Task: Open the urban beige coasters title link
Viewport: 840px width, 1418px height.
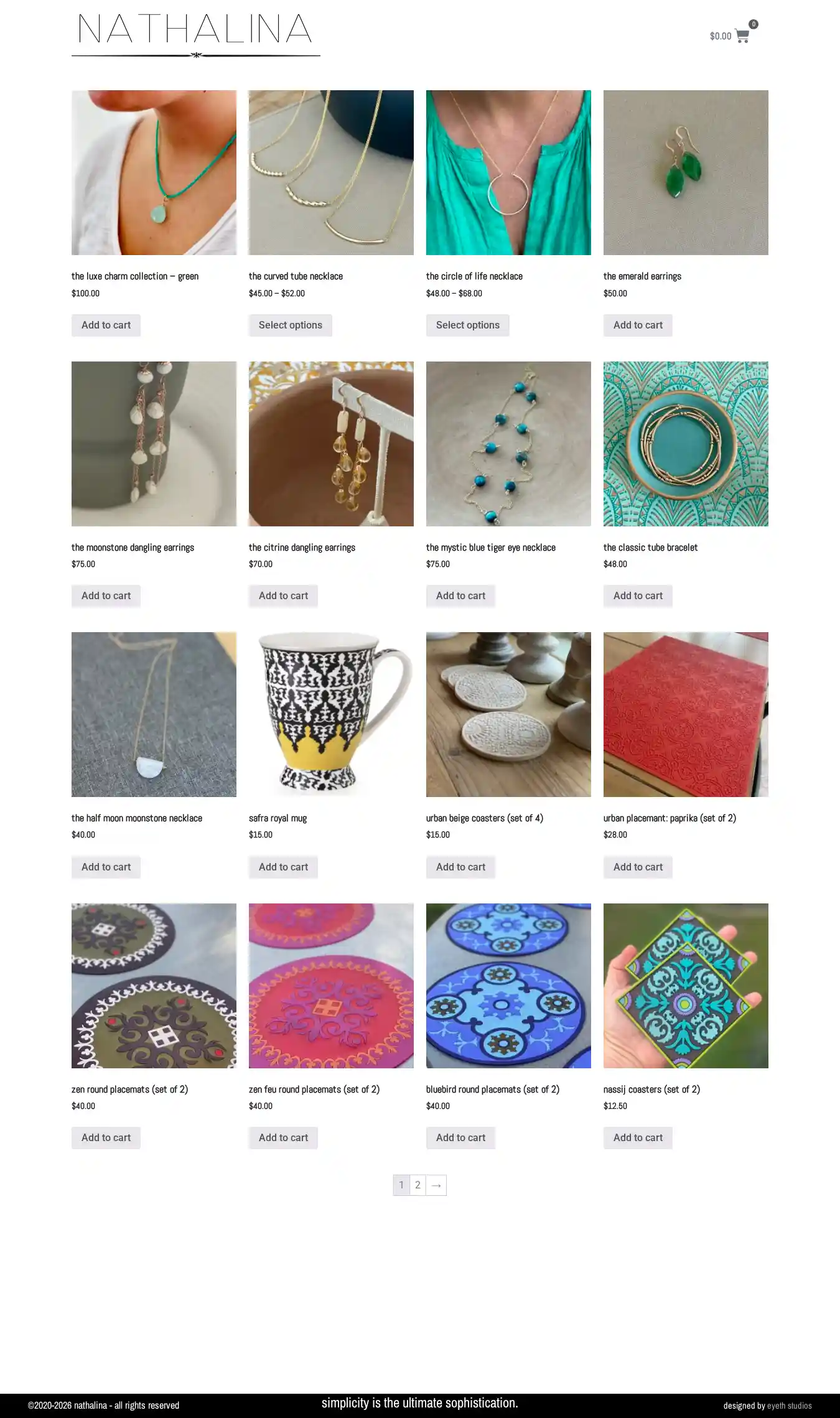Action: pos(484,818)
